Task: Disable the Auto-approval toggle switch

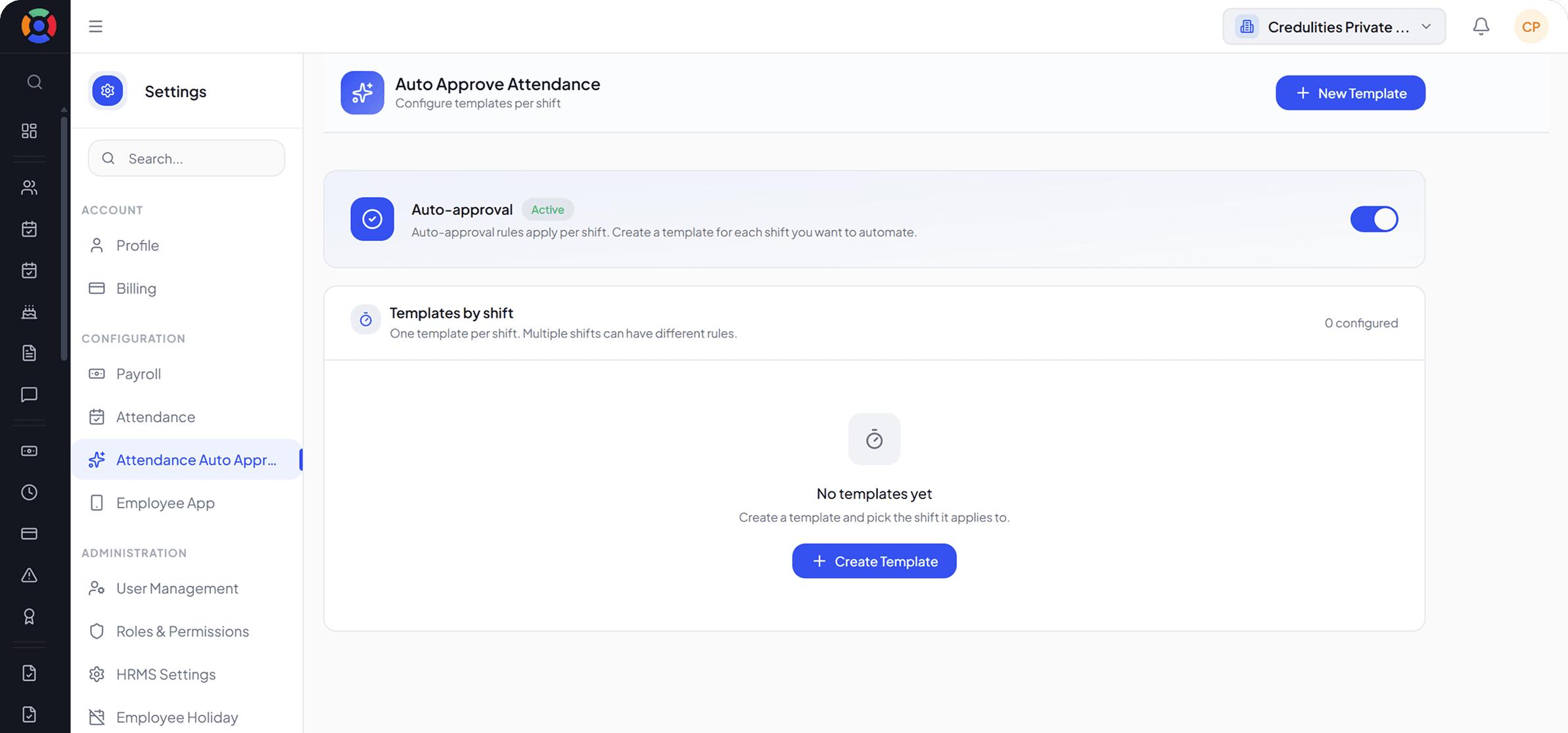Action: [1374, 219]
